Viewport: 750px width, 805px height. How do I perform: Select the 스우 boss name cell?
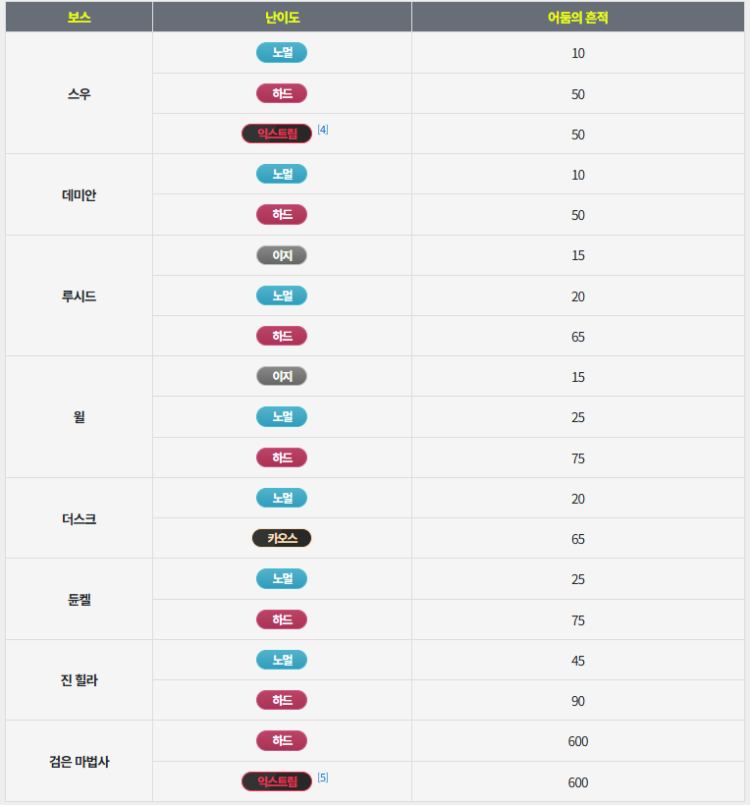[x=79, y=93]
